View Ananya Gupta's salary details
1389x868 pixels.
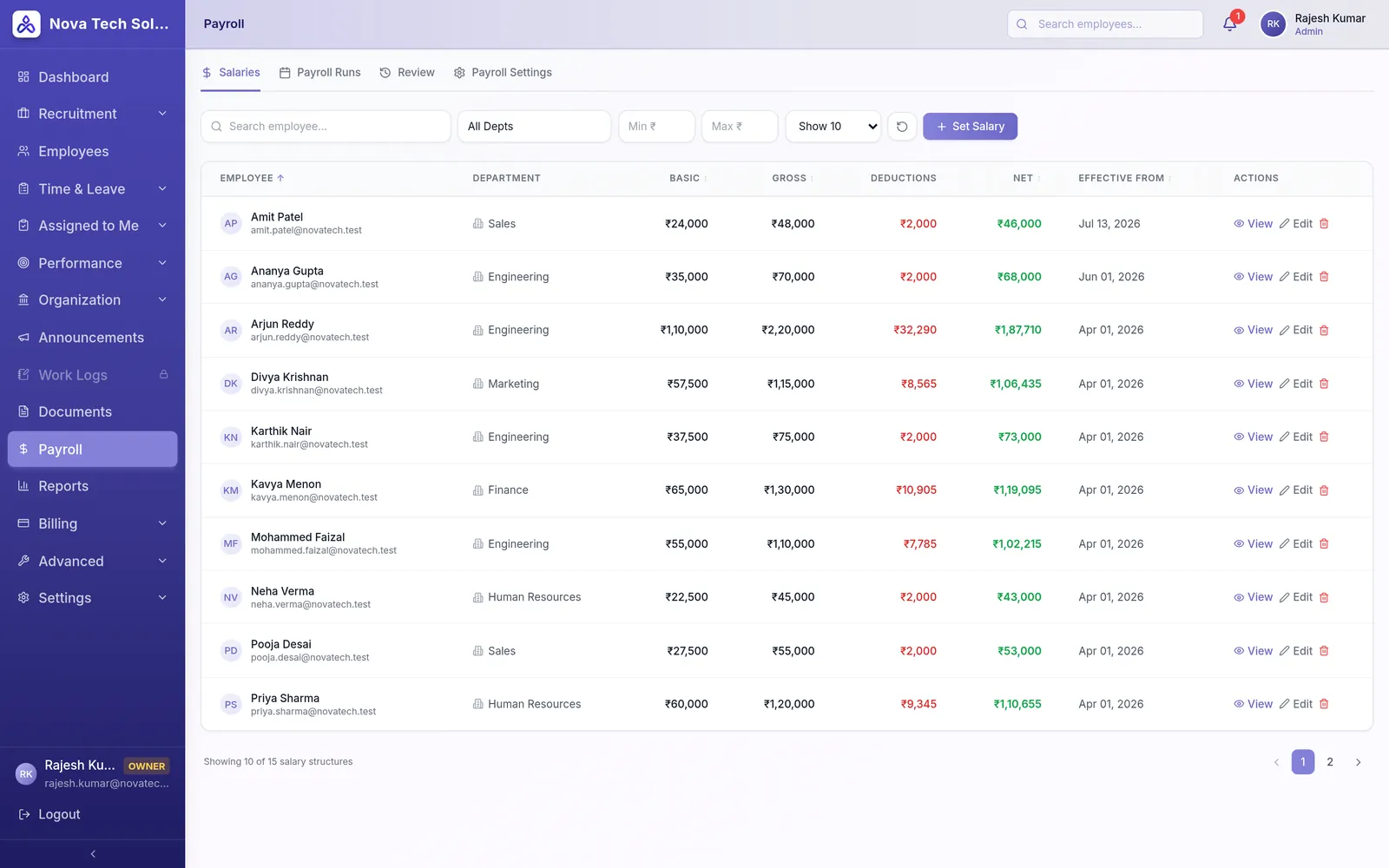coord(1253,277)
